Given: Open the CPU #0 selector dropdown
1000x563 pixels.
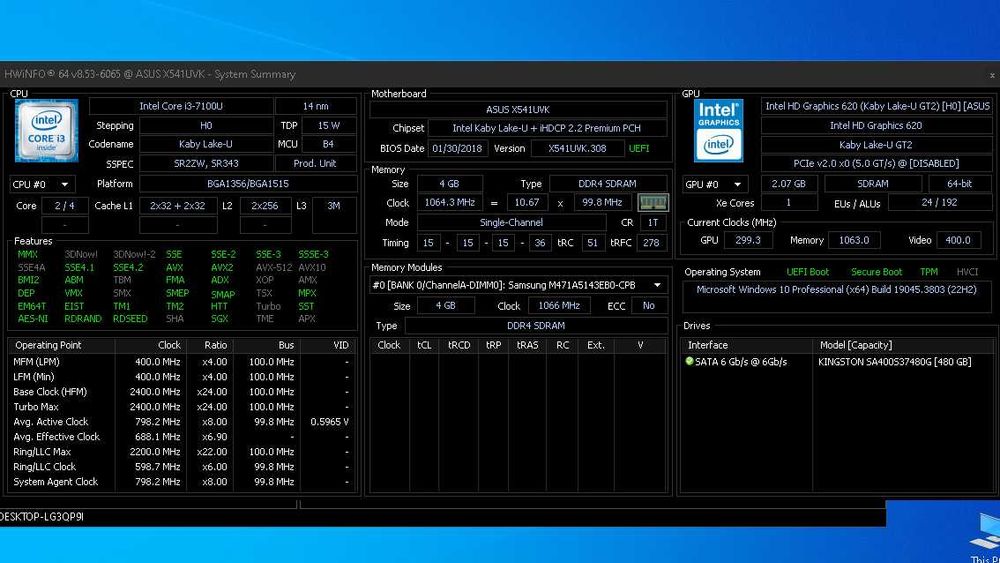Looking at the screenshot, I should coord(42,184).
